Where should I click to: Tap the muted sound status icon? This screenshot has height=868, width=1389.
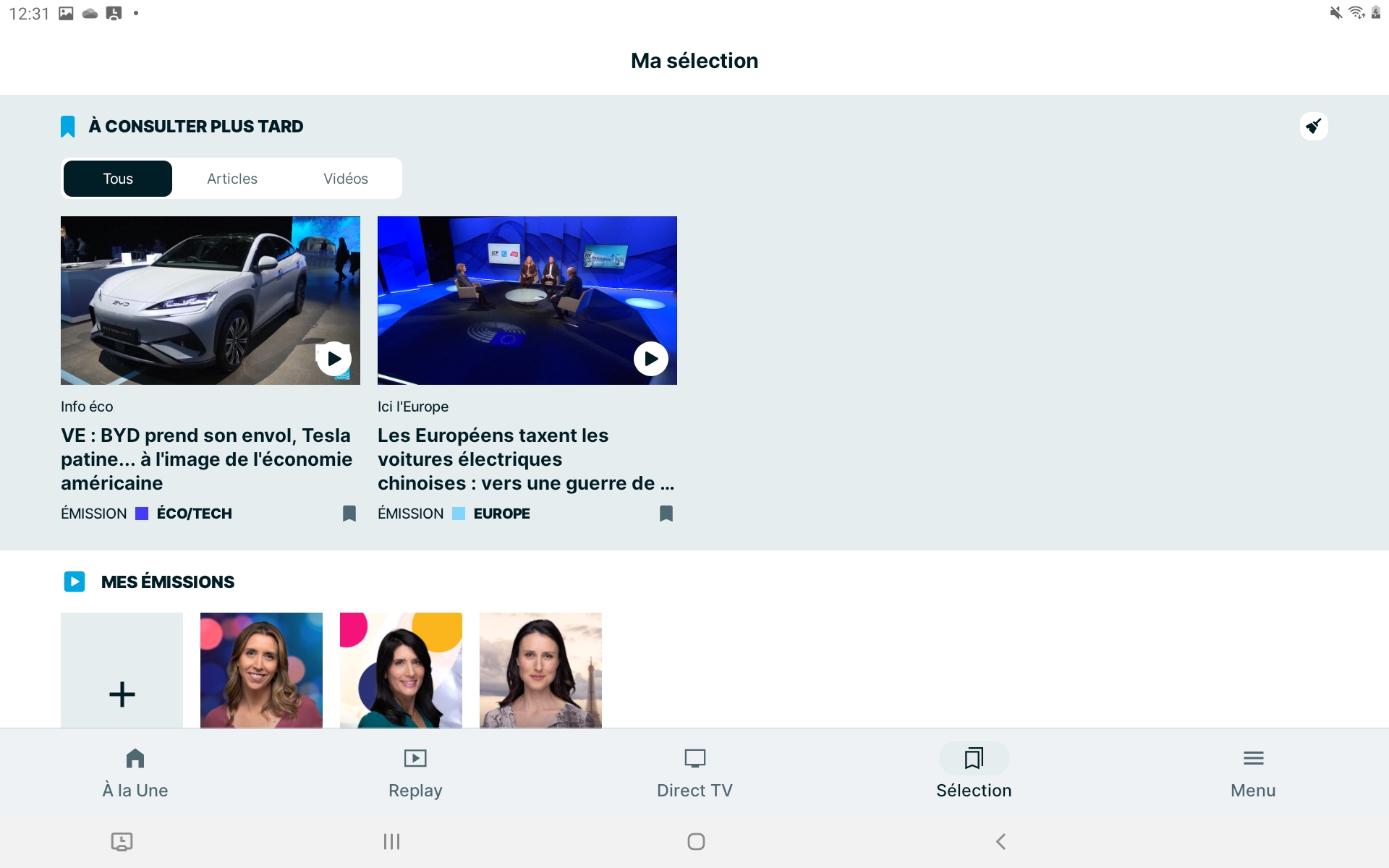click(x=1336, y=12)
